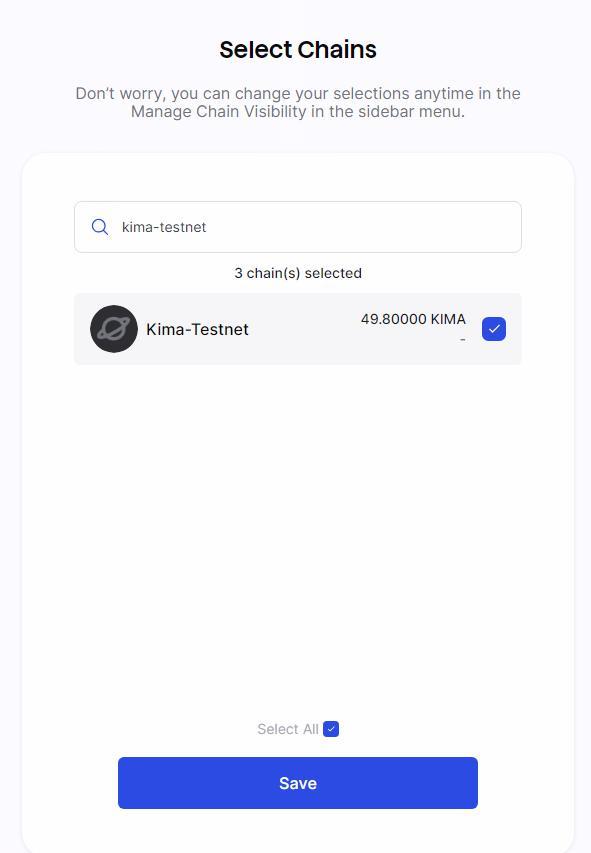The width and height of the screenshot is (591, 853).
Task: Click the Select All label text
Action: pyautogui.click(x=287, y=728)
